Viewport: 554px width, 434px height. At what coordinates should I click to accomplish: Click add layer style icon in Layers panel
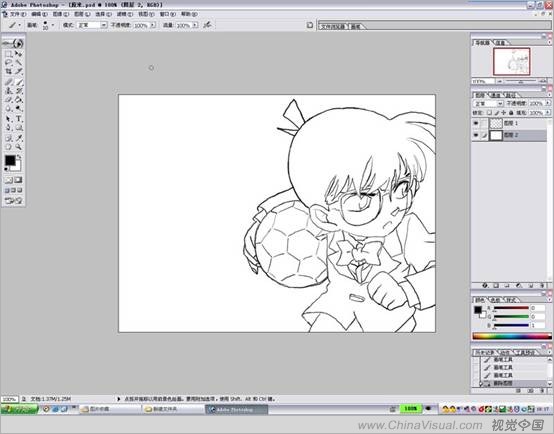(x=485, y=285)
